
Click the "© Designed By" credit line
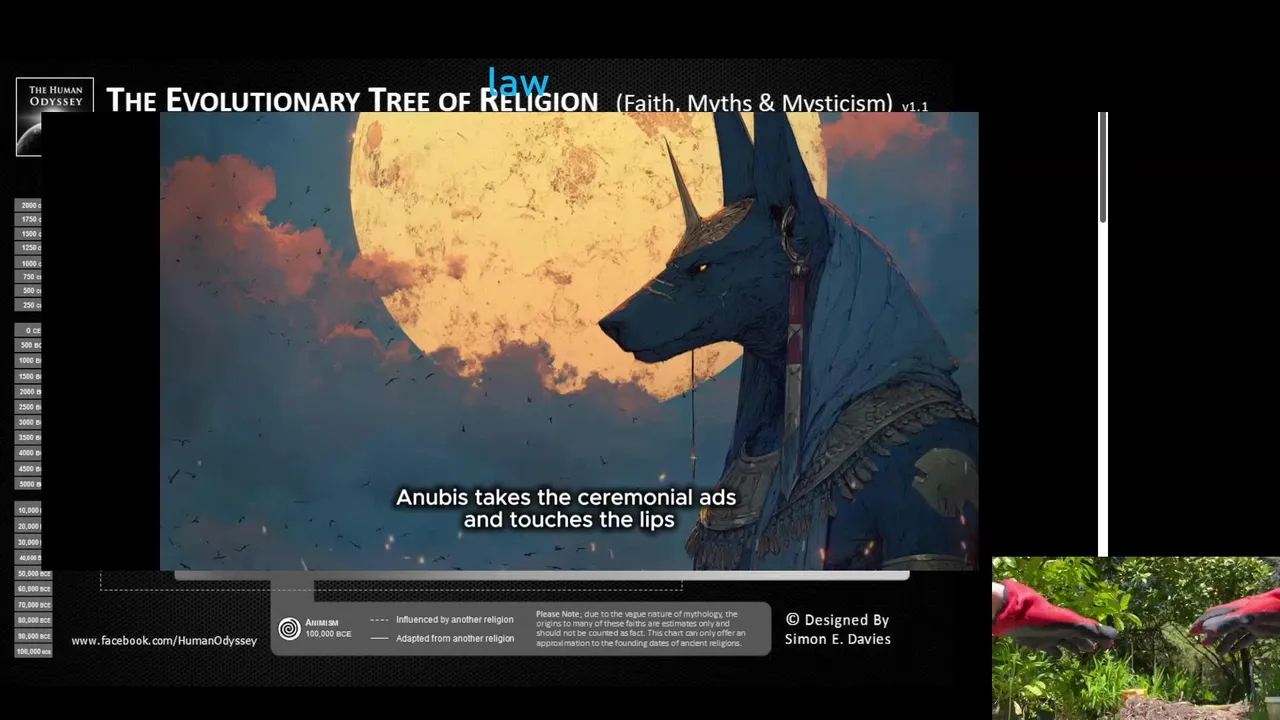click(837, 620)
